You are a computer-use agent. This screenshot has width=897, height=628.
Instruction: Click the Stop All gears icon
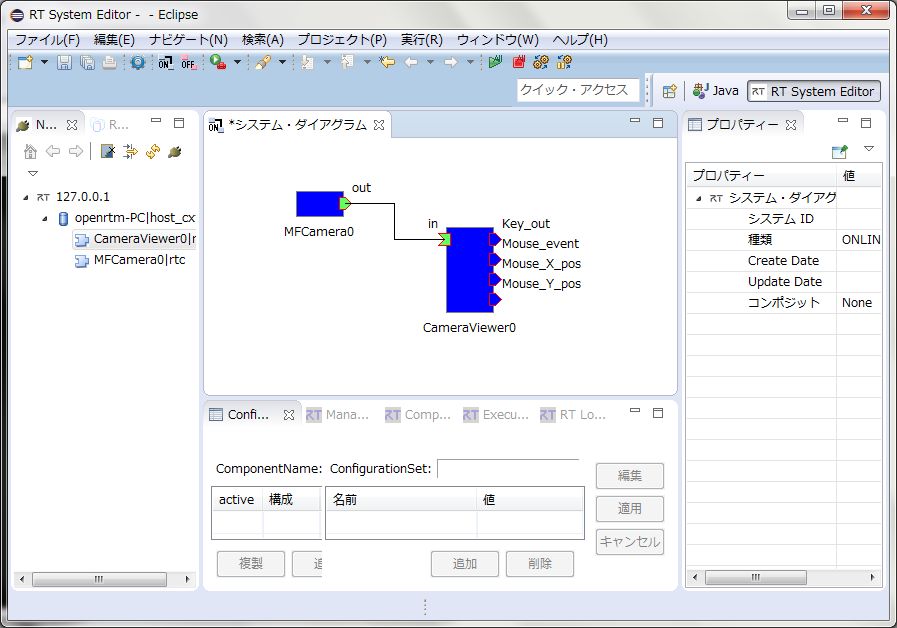(x=564, y=62)
